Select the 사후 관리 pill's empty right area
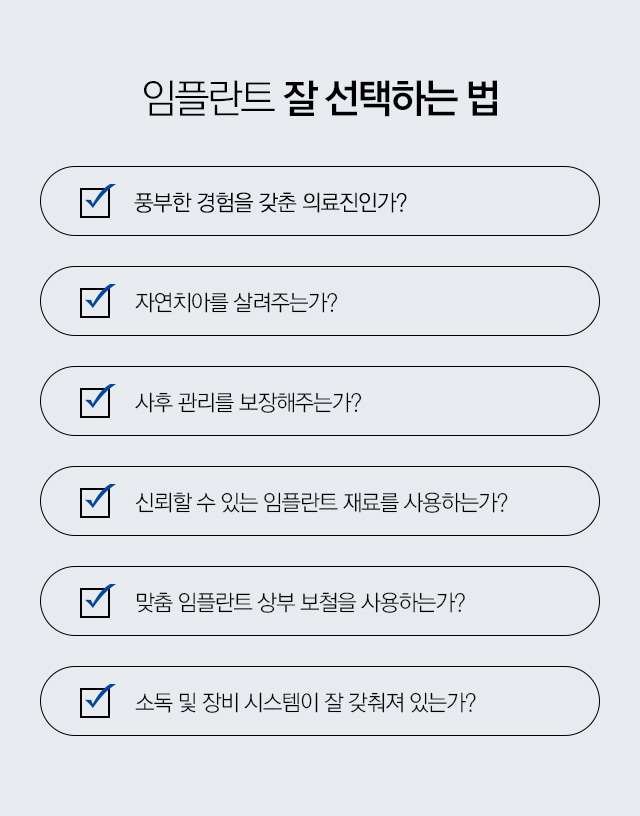The width and height of the screenshot is (640, 816). coord(479,401)
